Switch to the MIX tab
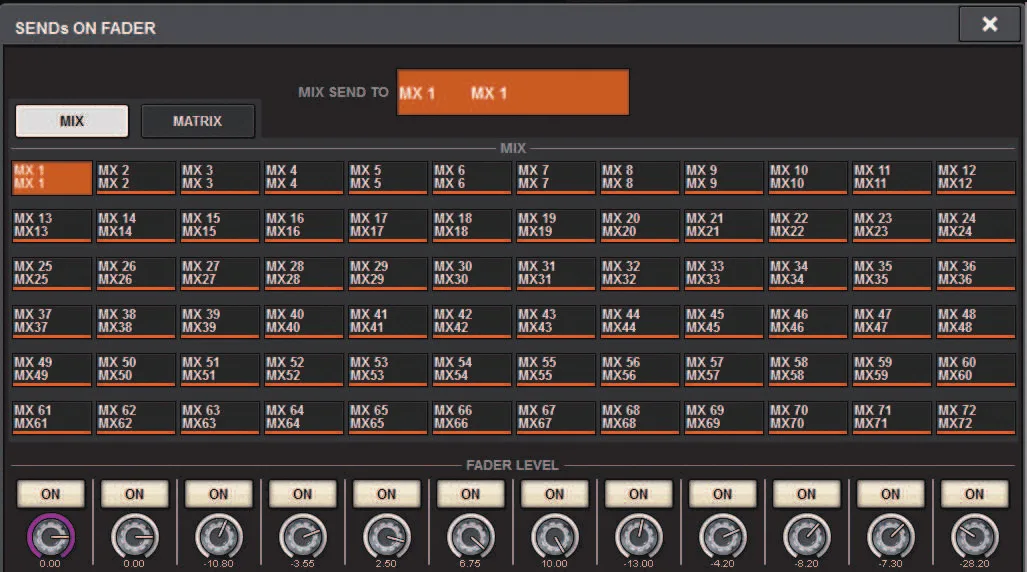This screenshot has width=1027, height=572. 72,121
